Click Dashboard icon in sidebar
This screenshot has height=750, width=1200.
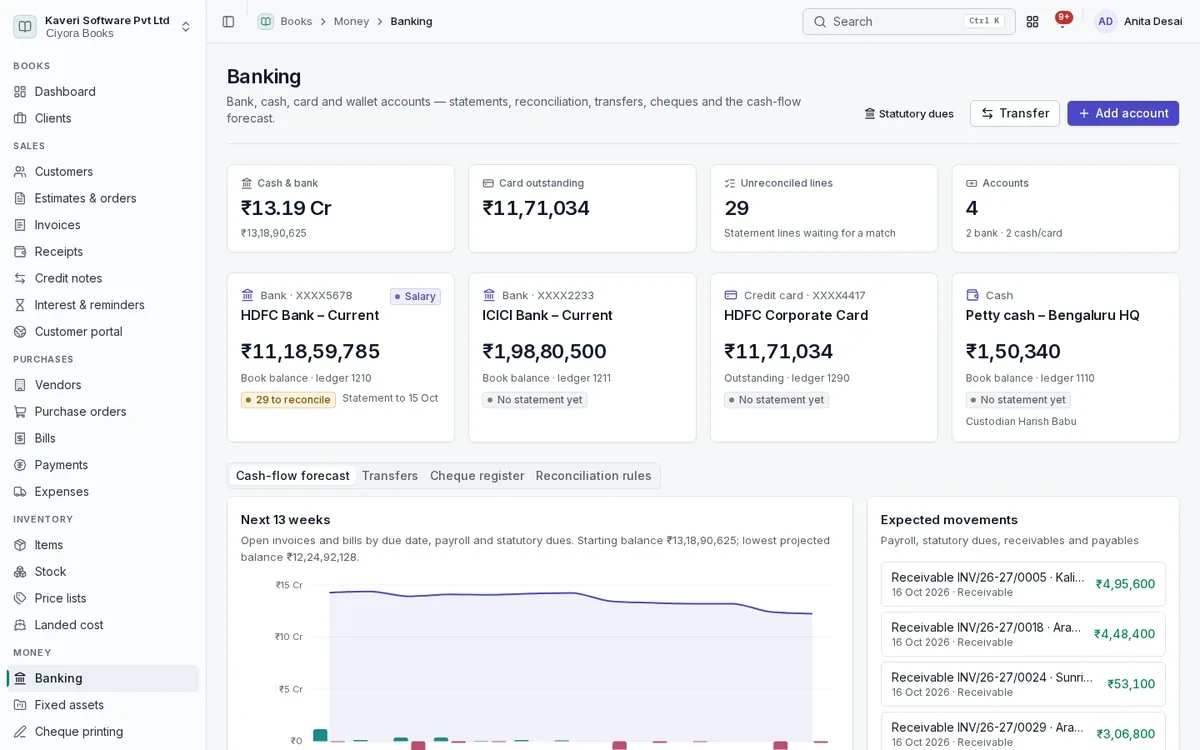pos(20,91)
